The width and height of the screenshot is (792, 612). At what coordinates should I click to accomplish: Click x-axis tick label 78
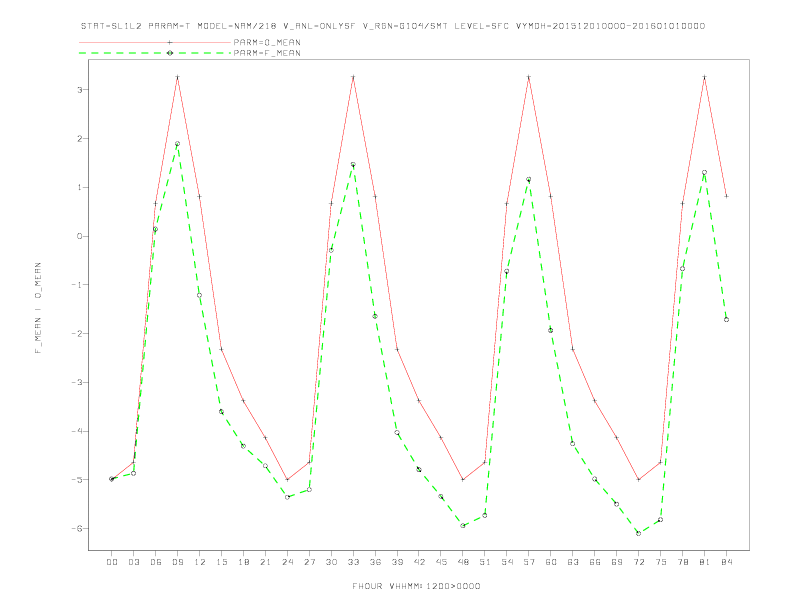(x=682, y=562)
